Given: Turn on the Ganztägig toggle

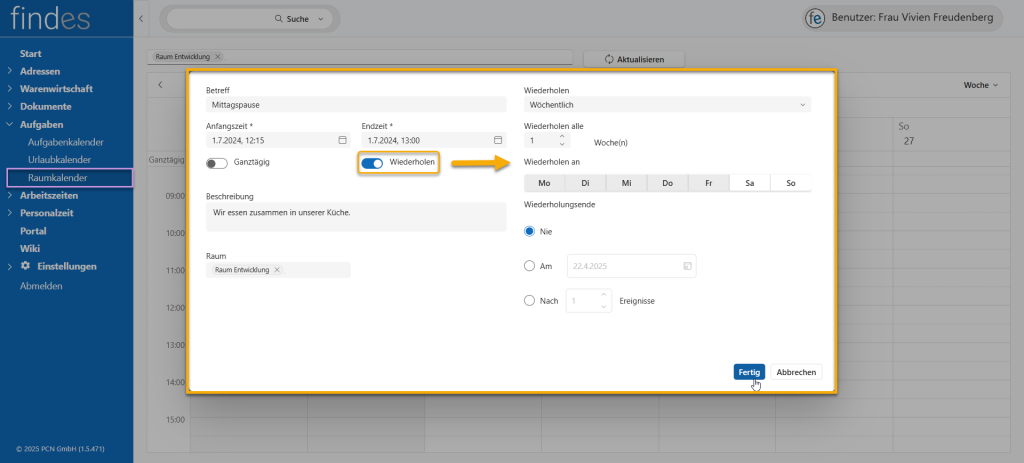Looking at the screenshot, I should pos(216,163).
